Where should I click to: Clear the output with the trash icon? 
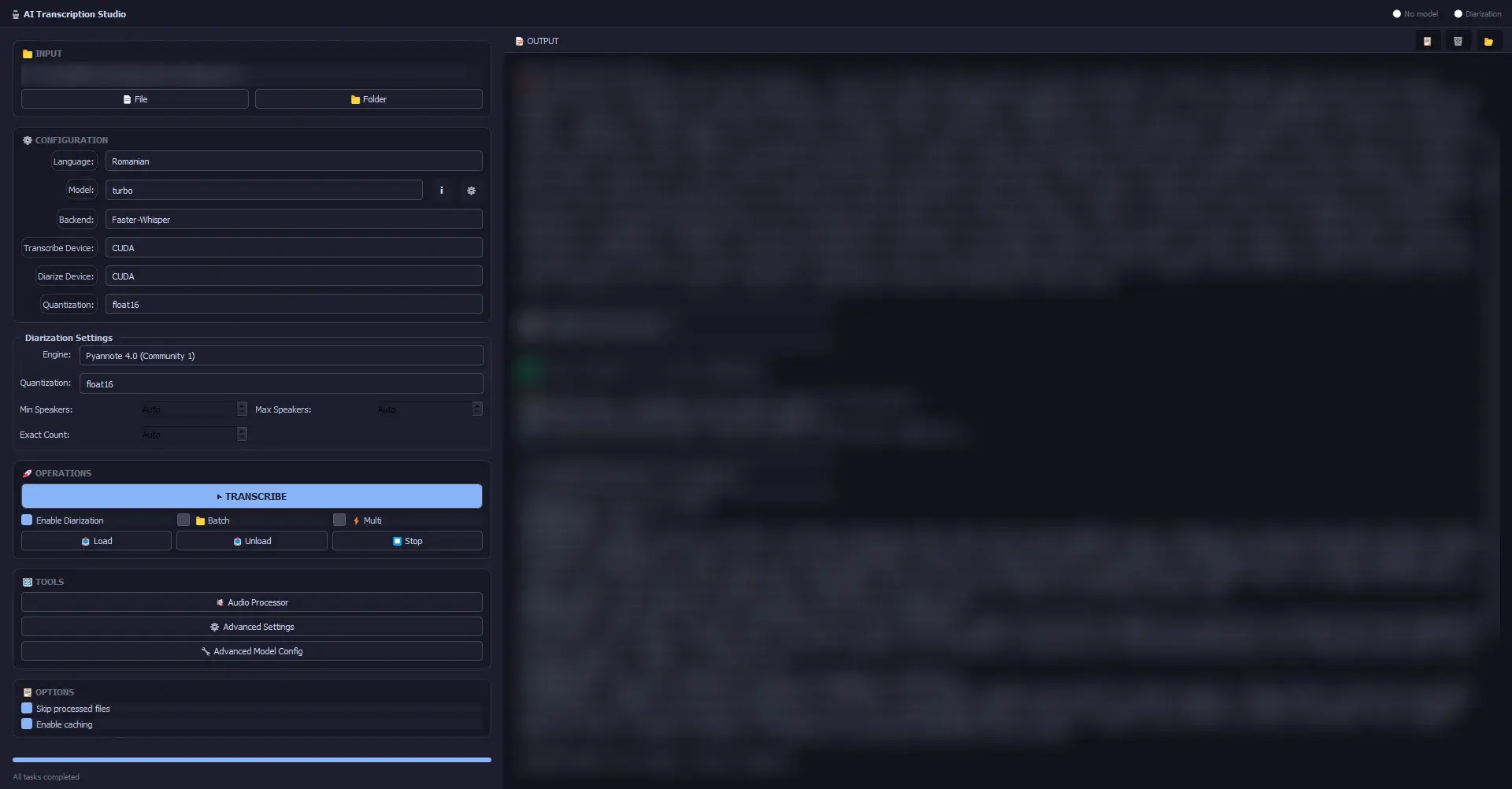[1458, 41]
